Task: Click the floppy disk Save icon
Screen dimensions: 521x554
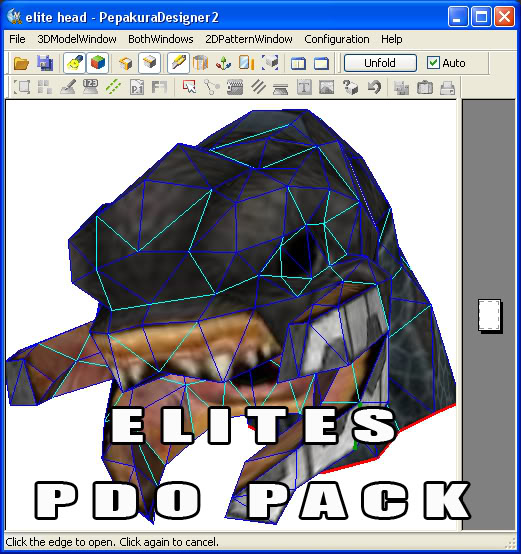Action: [45, 63]
